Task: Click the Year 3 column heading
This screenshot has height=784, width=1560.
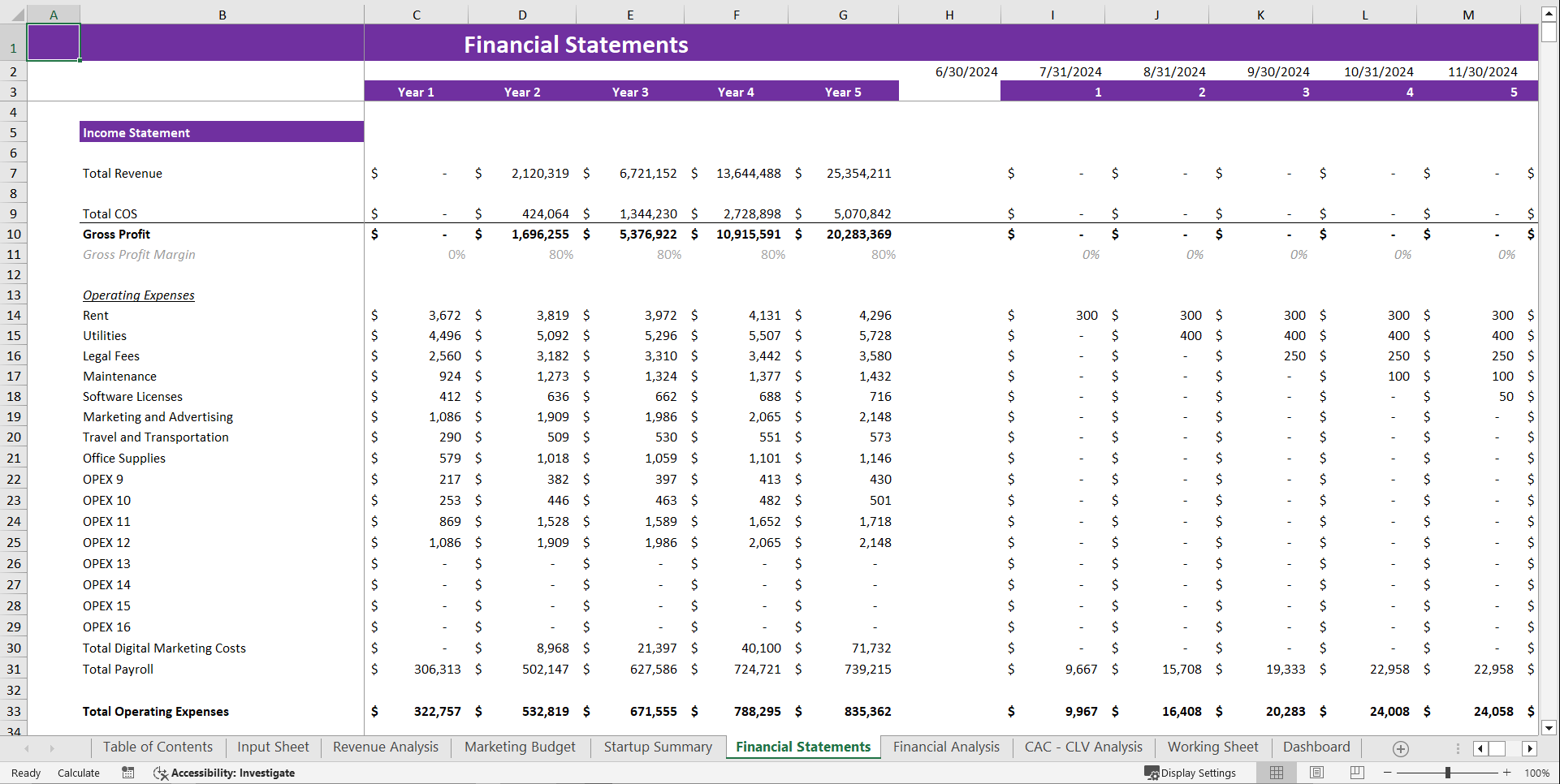Action: tap(630, 92)
